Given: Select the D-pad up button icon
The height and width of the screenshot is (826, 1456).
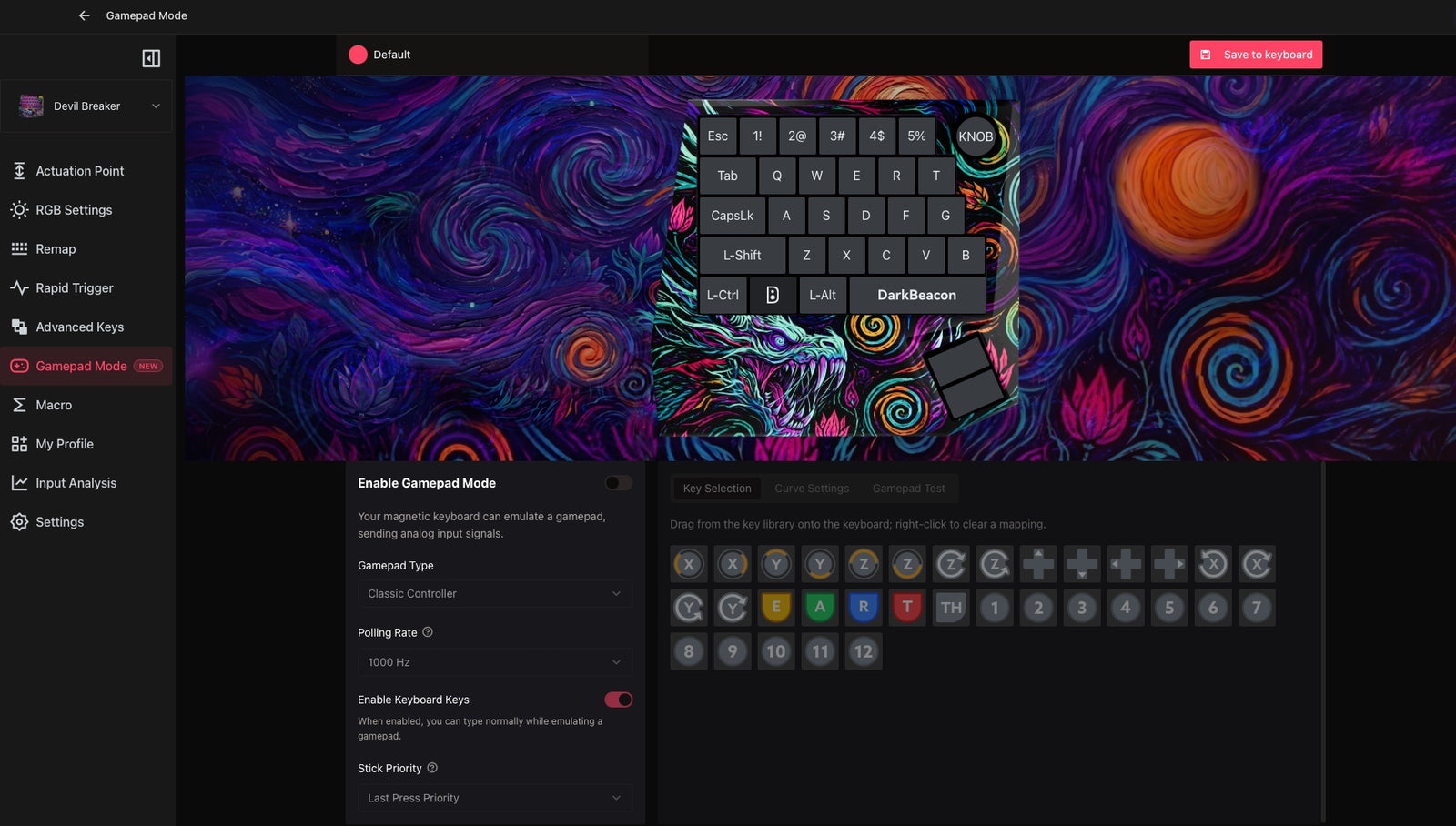Looking at the screenshot, I should point(1038,564).
